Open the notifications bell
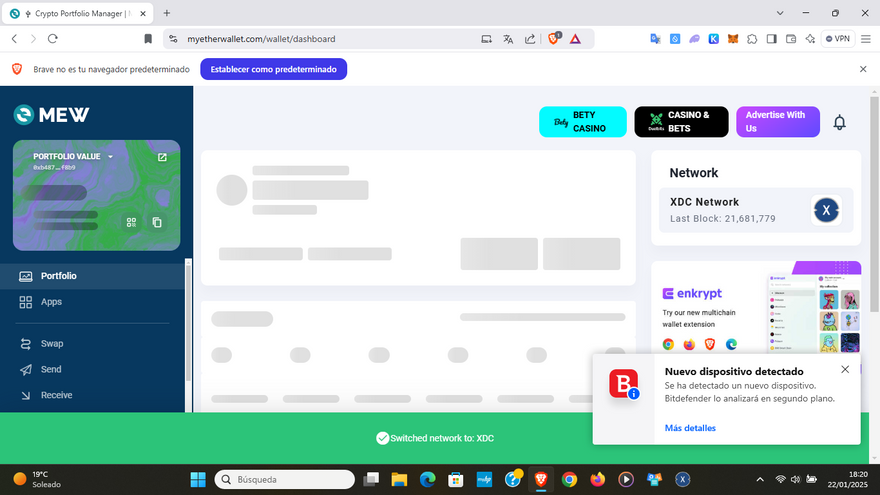Viewport: 880px width, 495px height. (x=840, y=122)
